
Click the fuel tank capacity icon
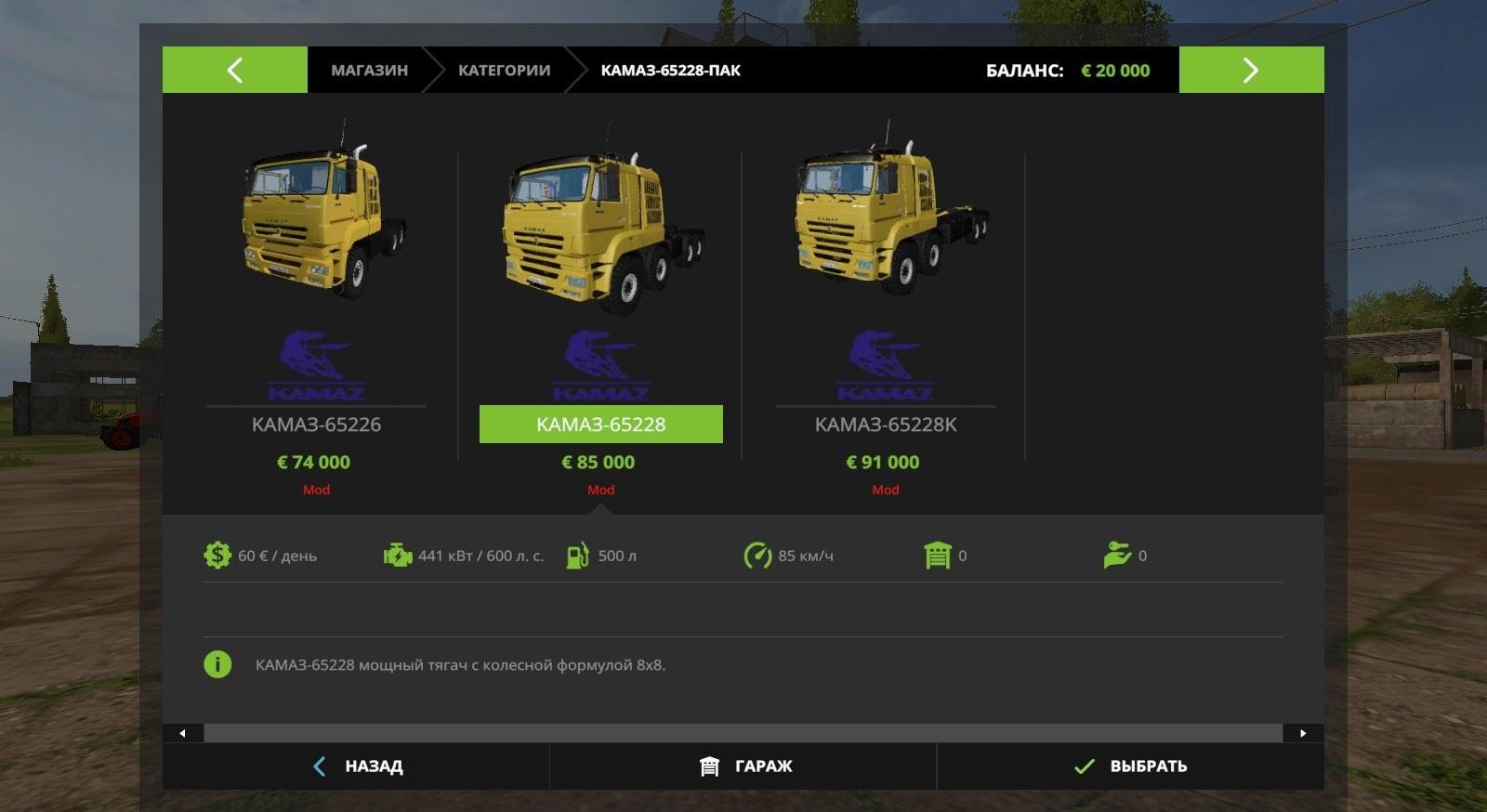pos(577,556)
